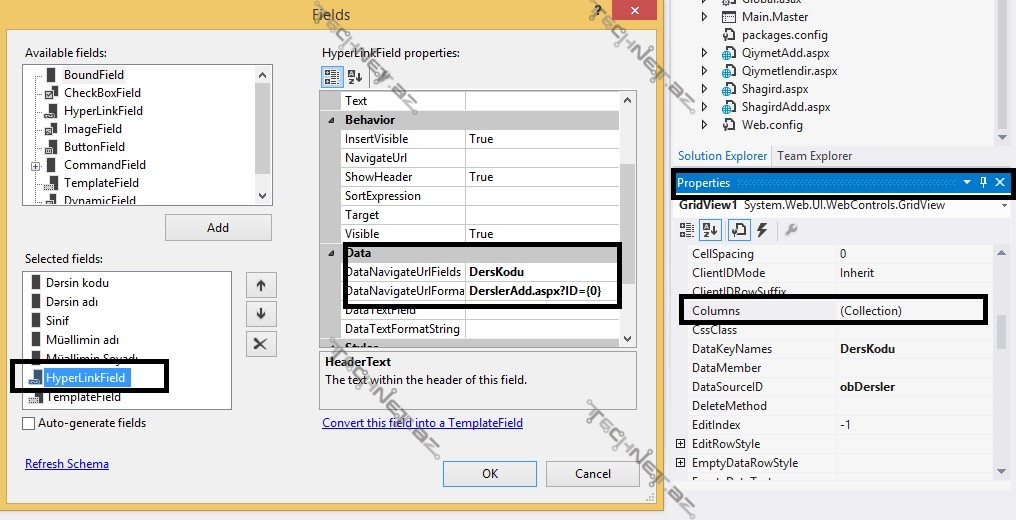Pin the Properties panel with the pushpin icon
The height and width of the screenshot is (520, 1016).
coord(983,183)
